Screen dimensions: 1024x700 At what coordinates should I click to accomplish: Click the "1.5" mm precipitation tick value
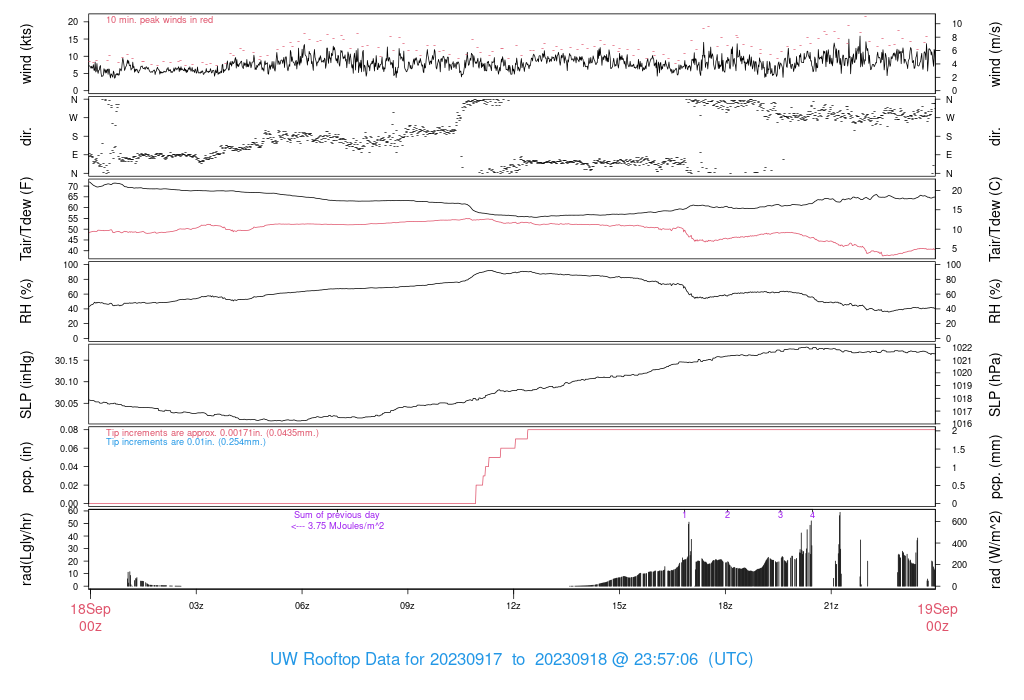click(x=959, y=450)
